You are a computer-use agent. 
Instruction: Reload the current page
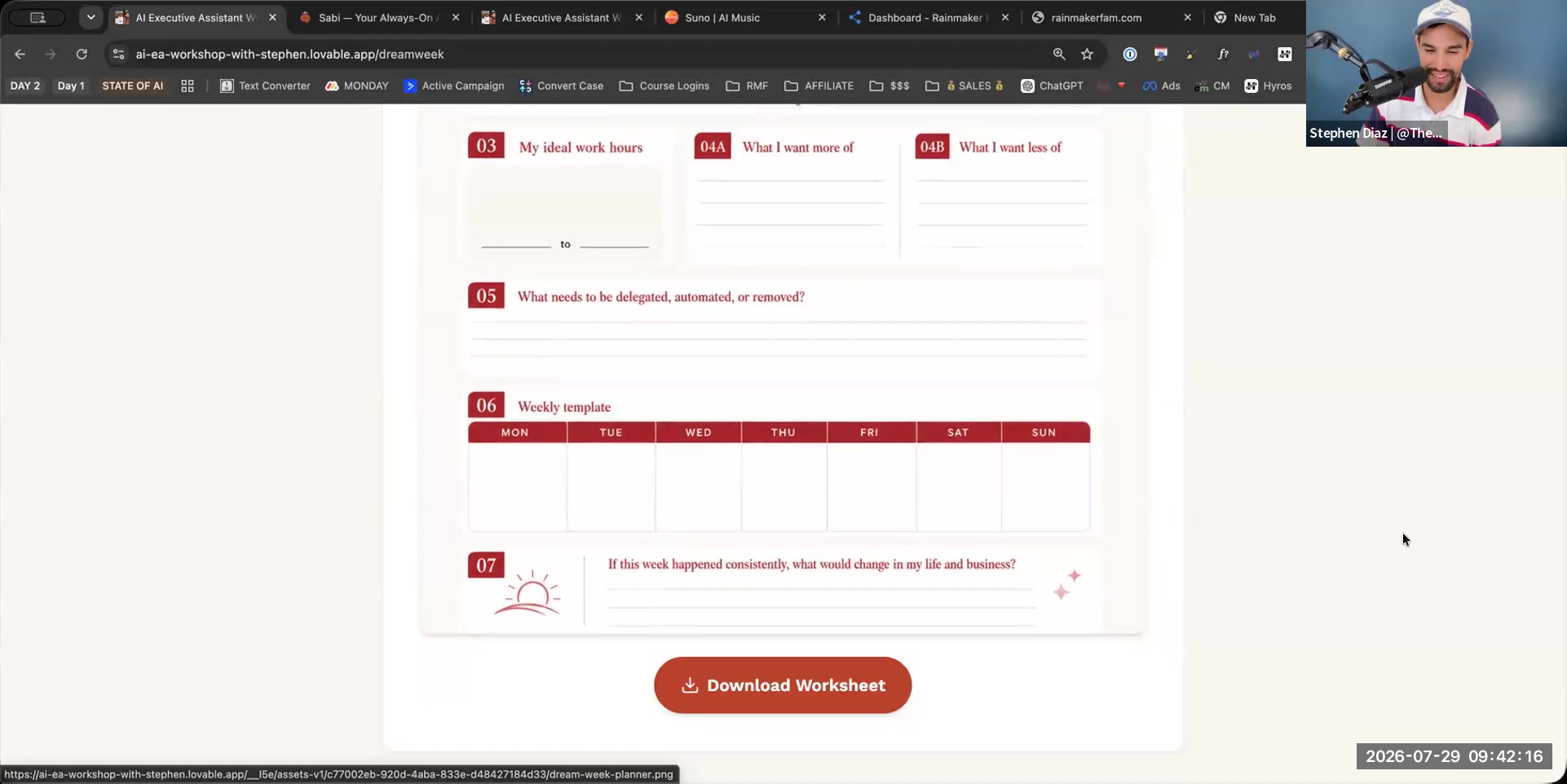pyautogui.click(x=82, y=54)
